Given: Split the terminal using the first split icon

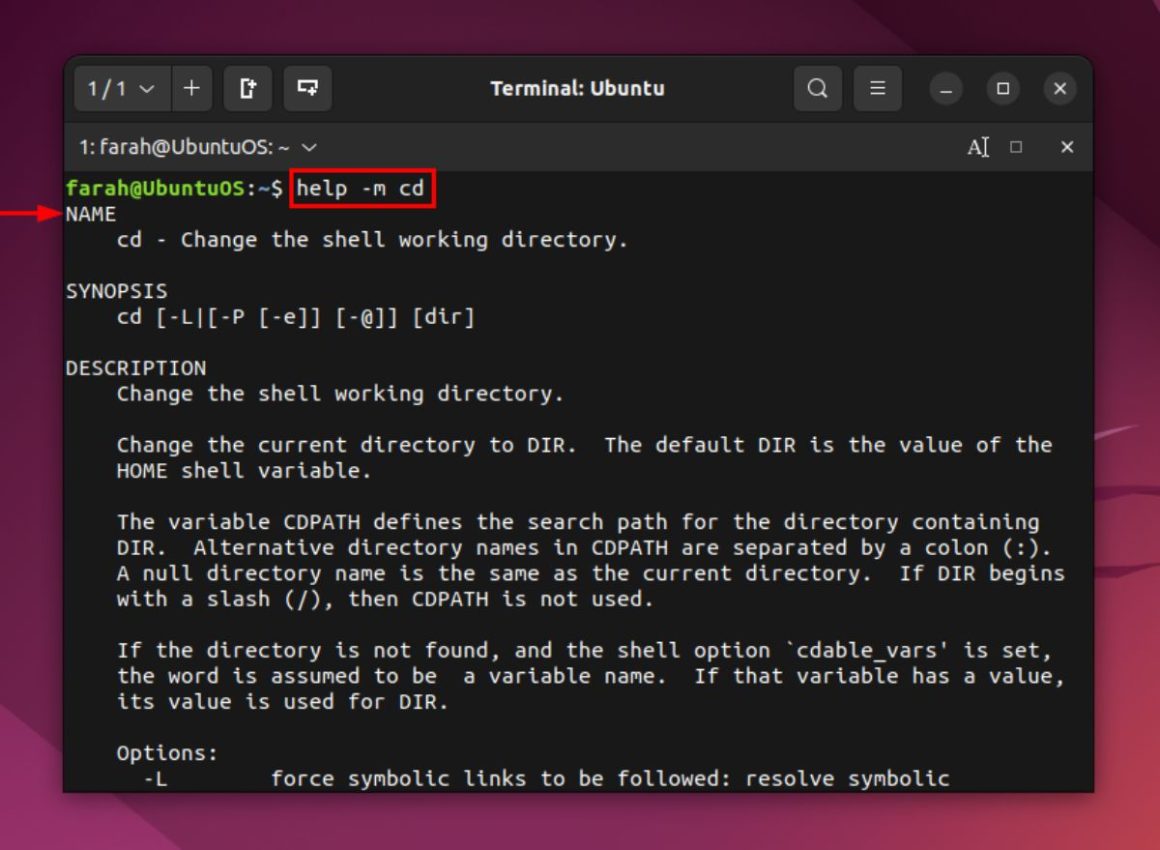Looking at the screenshot, I should click(247, 89).
